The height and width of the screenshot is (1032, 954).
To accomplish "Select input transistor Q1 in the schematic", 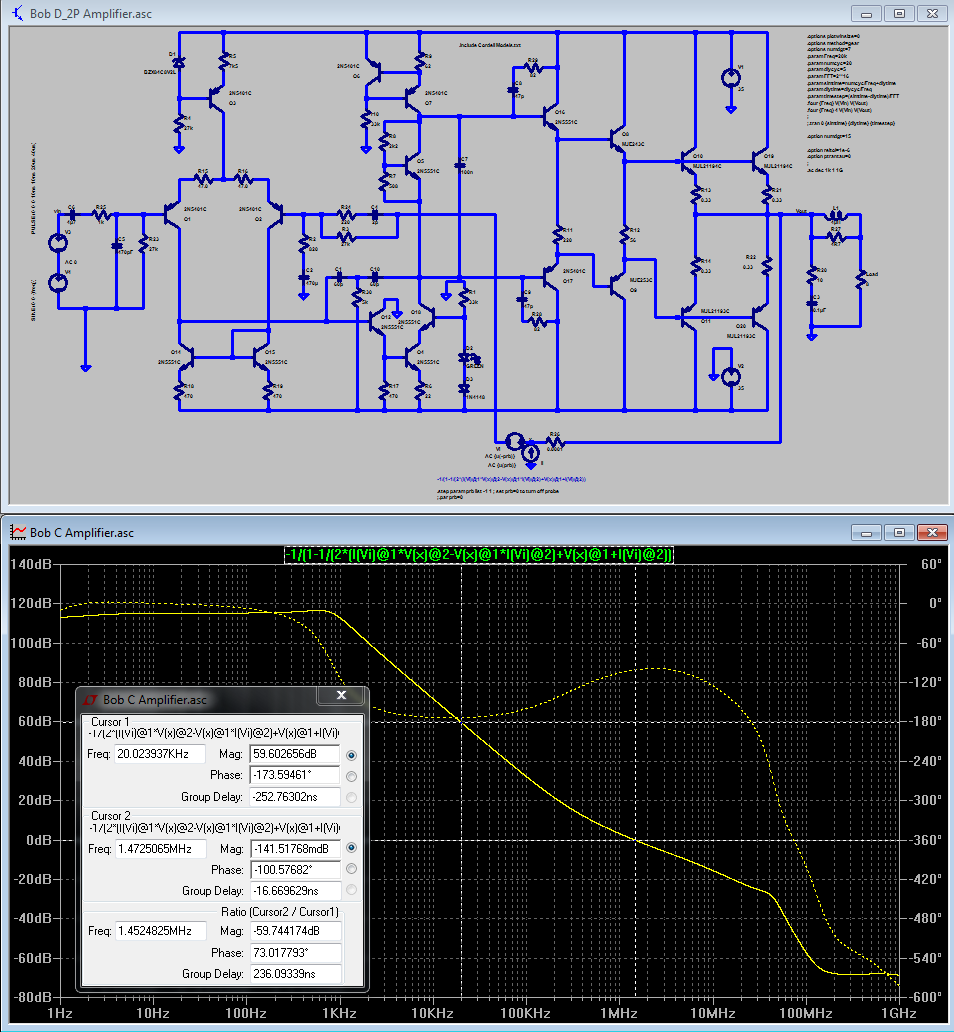I will 172,215.
